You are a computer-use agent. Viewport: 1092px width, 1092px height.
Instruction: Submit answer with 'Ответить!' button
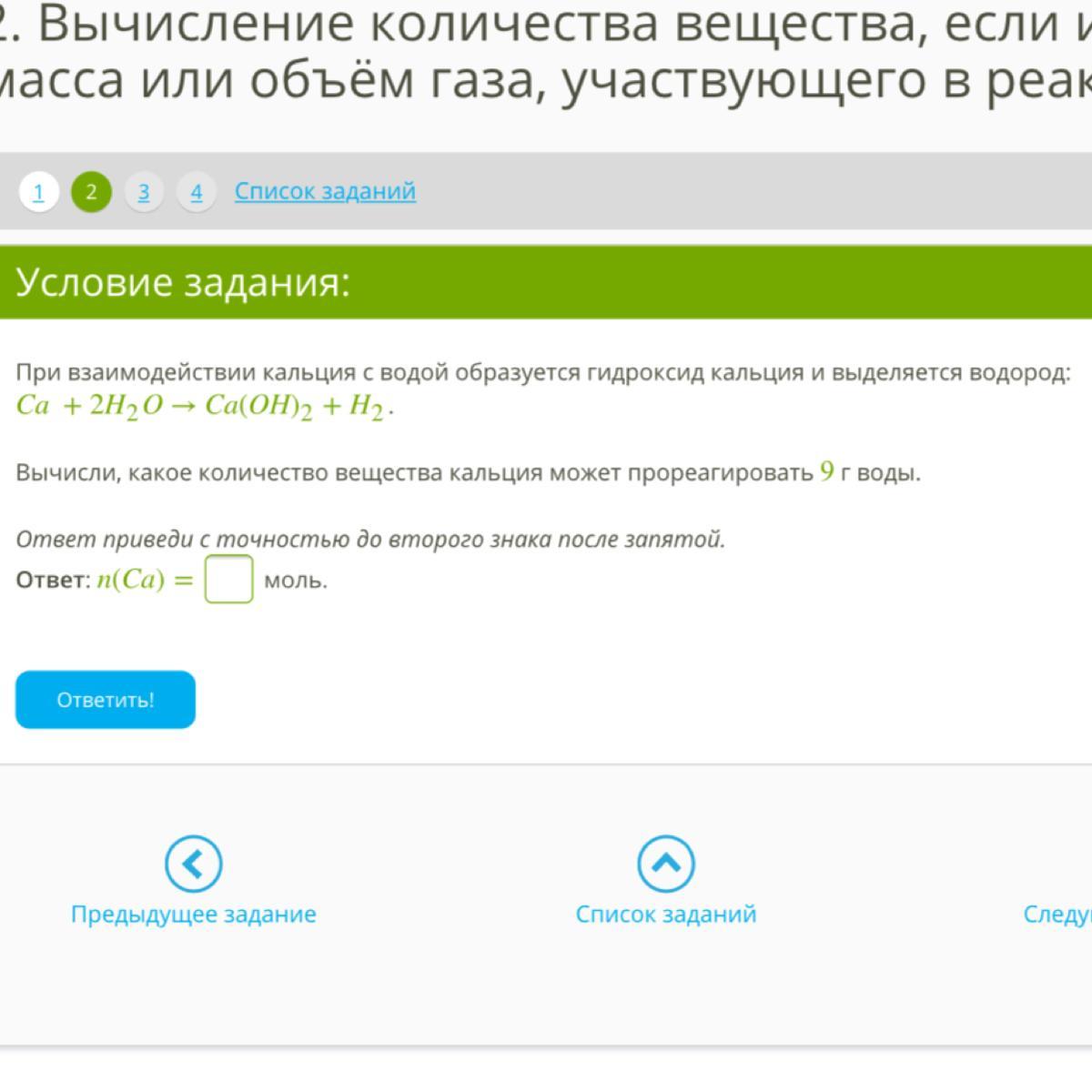click(x=106, y=700)
